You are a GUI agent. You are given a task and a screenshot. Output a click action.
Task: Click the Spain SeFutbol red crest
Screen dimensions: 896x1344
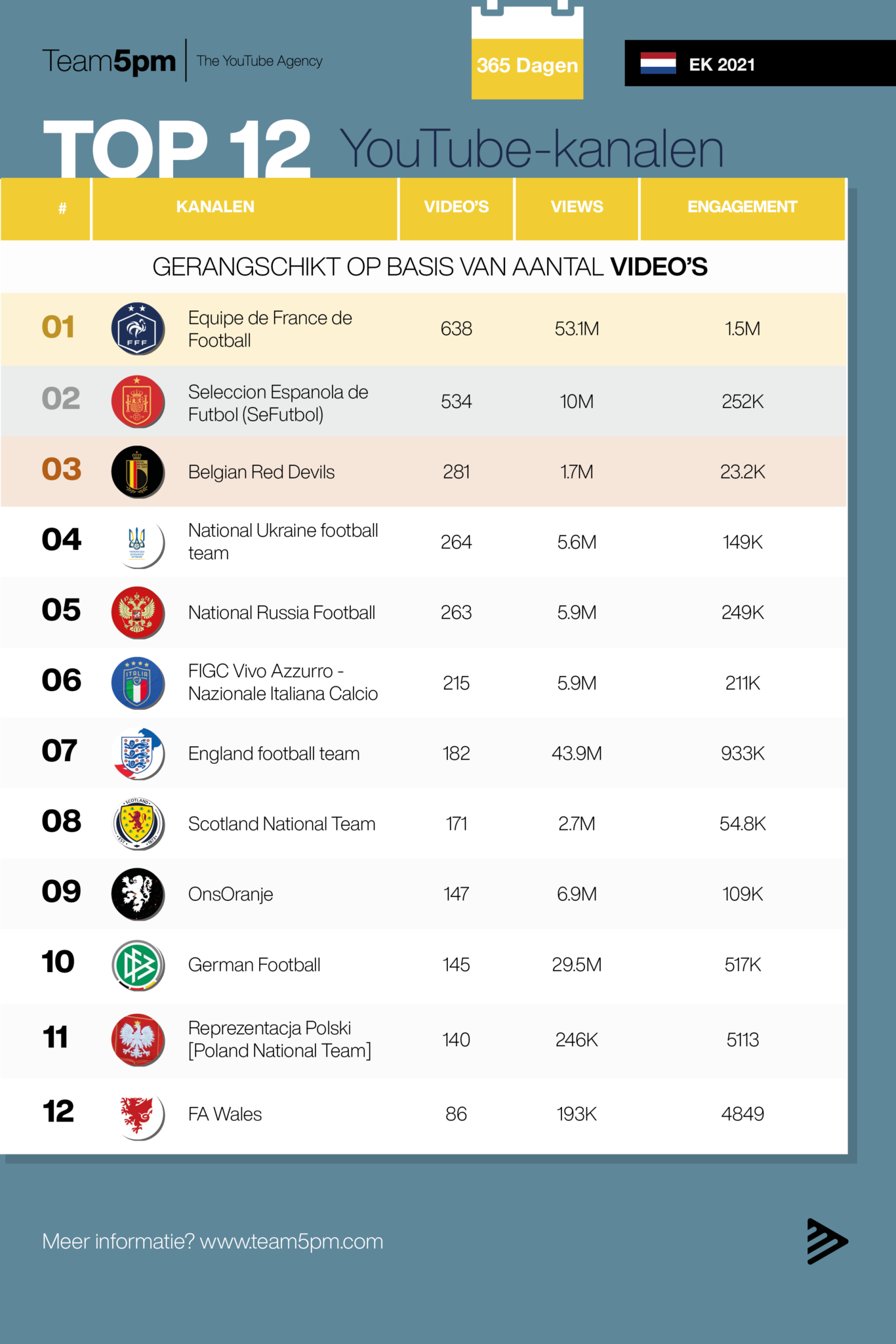click(137, 401)
